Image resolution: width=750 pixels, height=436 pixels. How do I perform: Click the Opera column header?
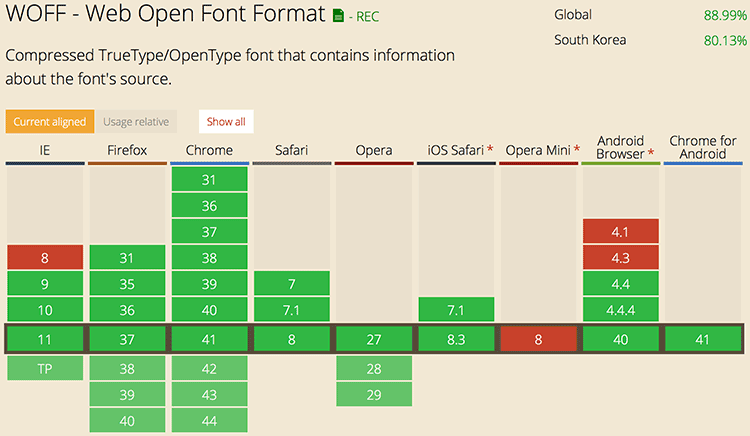pyautogui.click(x=374, y=150)
